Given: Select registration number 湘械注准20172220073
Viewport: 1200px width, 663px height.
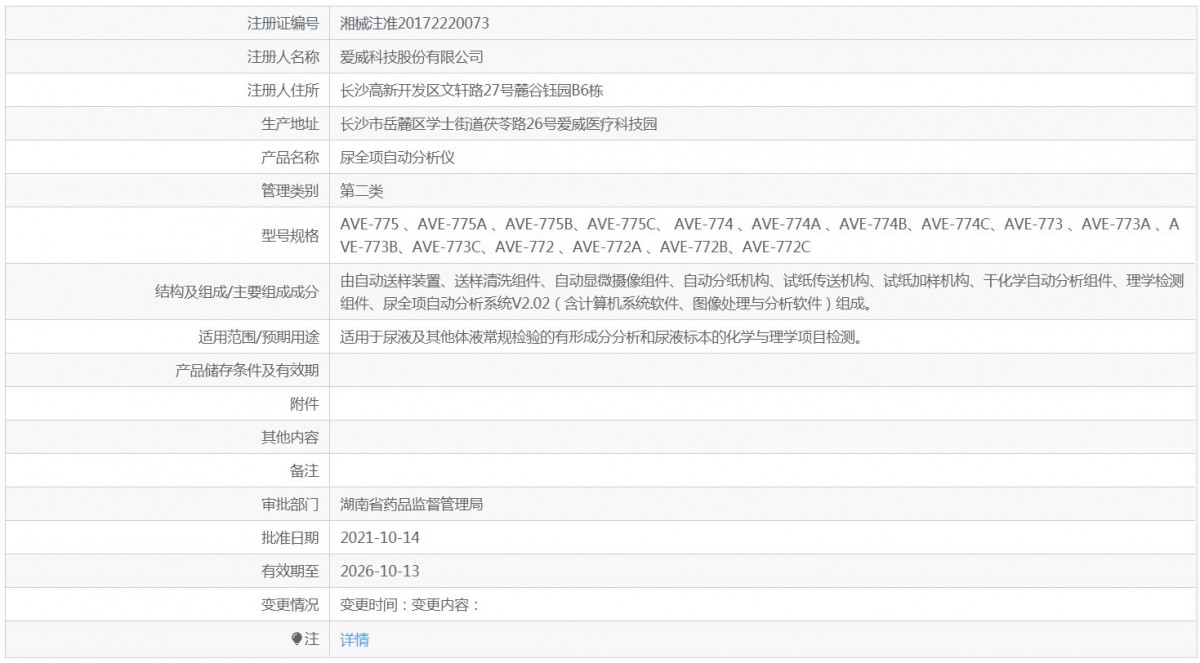Looking at the screenshot, I should click(x=414, y=23).
